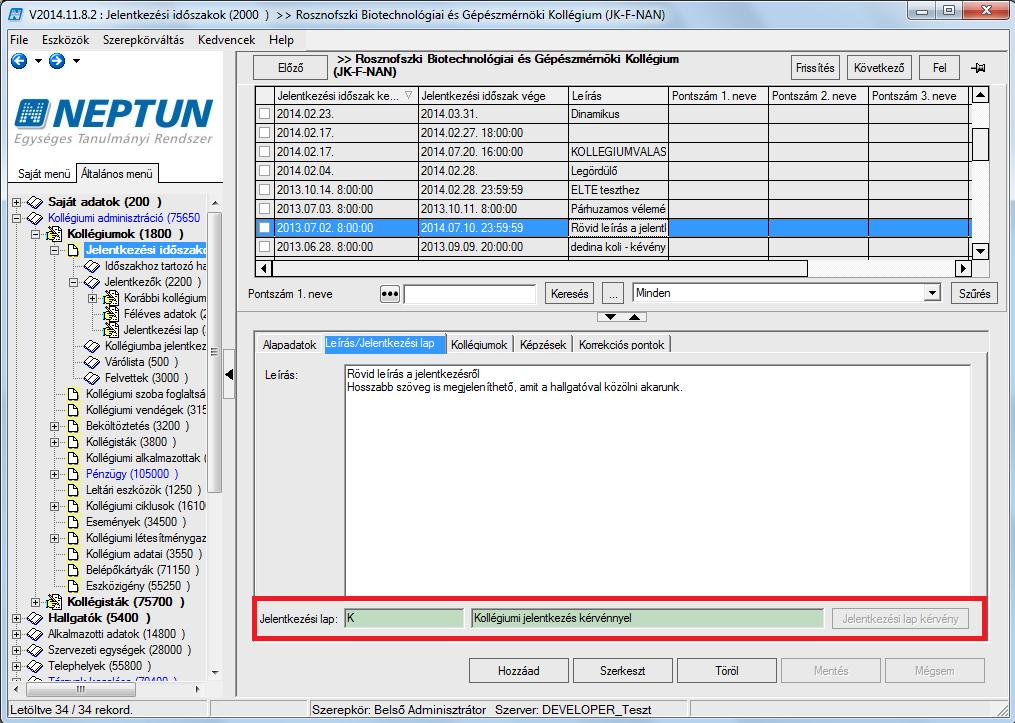This screenshot has height=723, width=1015.
Task: Open the Eszközök menu
Action: point(65,40)
